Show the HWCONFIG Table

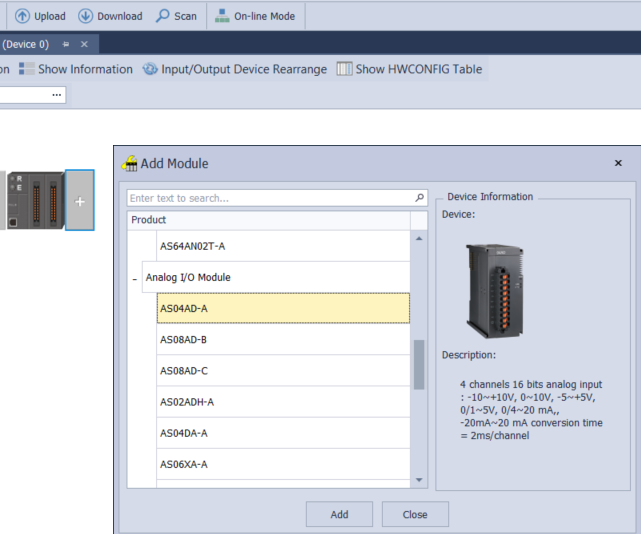(344, 69)
